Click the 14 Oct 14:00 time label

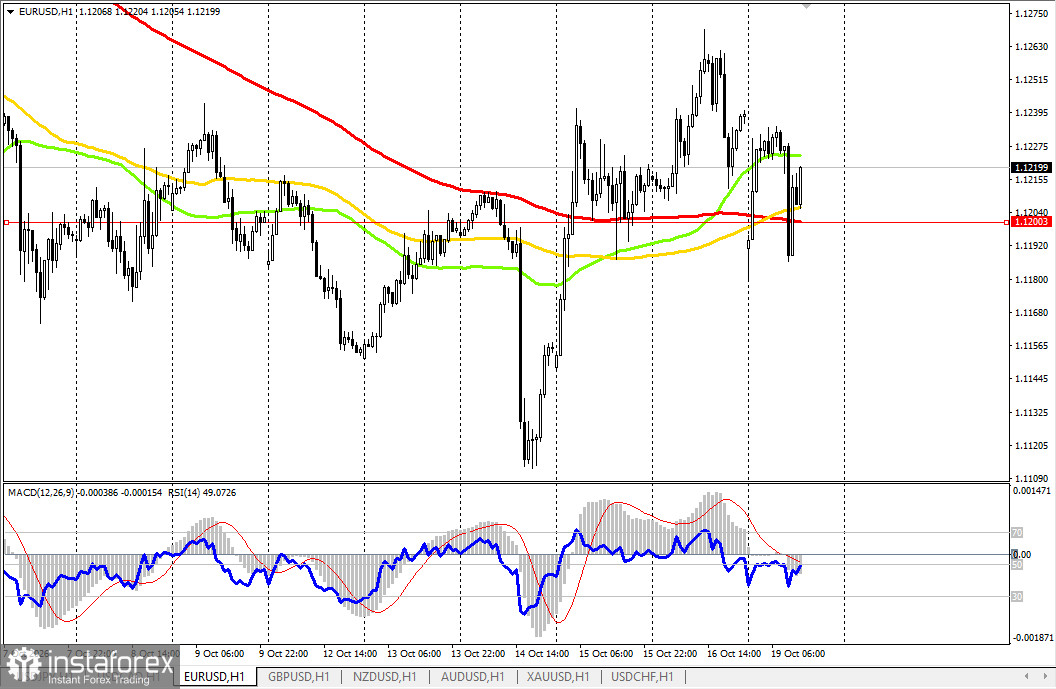pyautogui.click(x=541, y=653)
